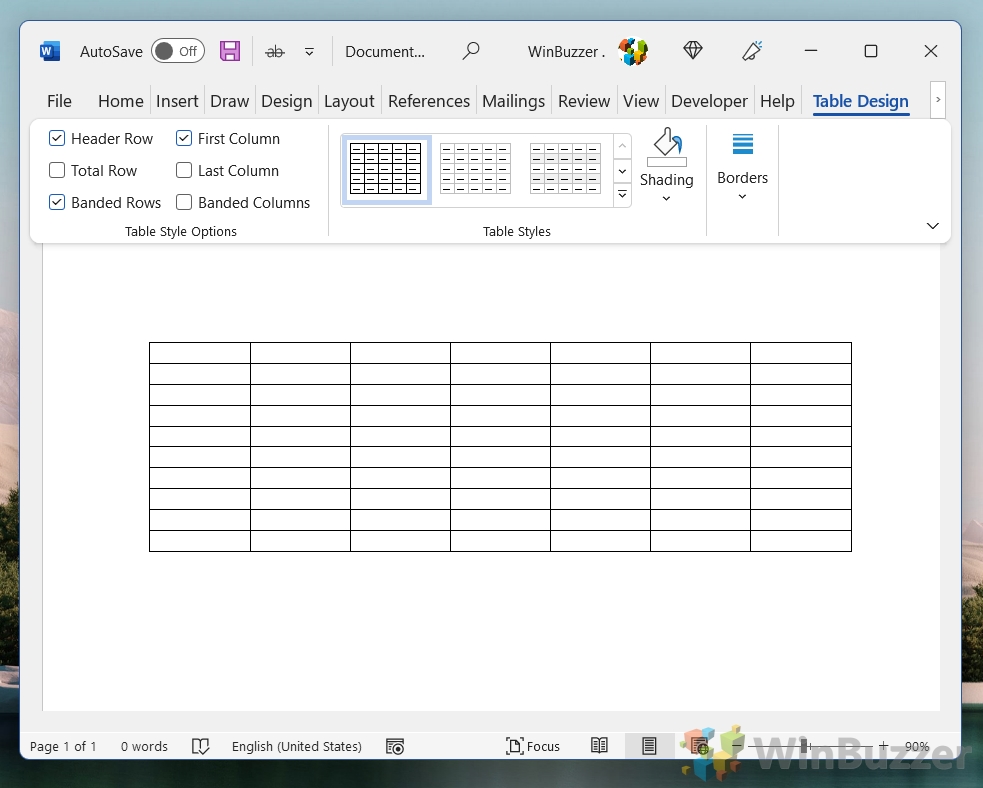
Task: Toggle the AutoSave switch
Action: pyautogui.click(x=178, y=51)
